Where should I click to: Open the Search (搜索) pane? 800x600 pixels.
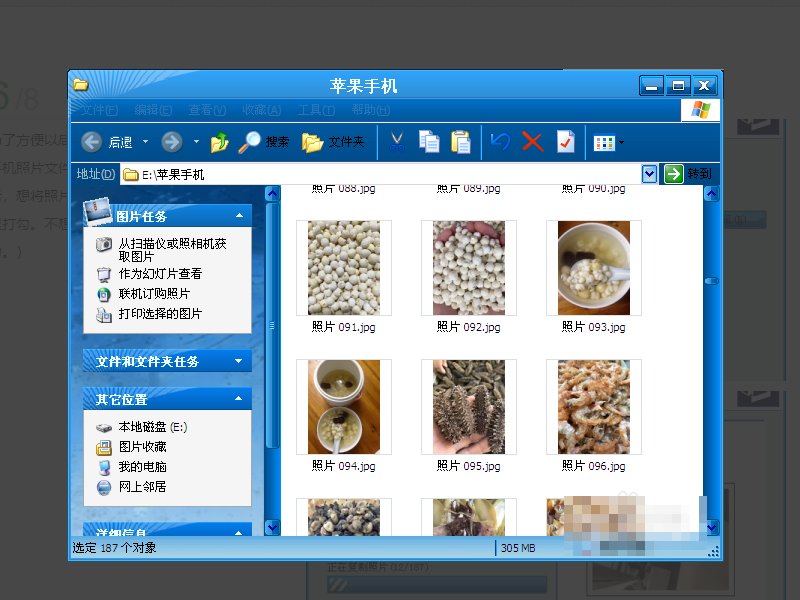tap(264, 142)
